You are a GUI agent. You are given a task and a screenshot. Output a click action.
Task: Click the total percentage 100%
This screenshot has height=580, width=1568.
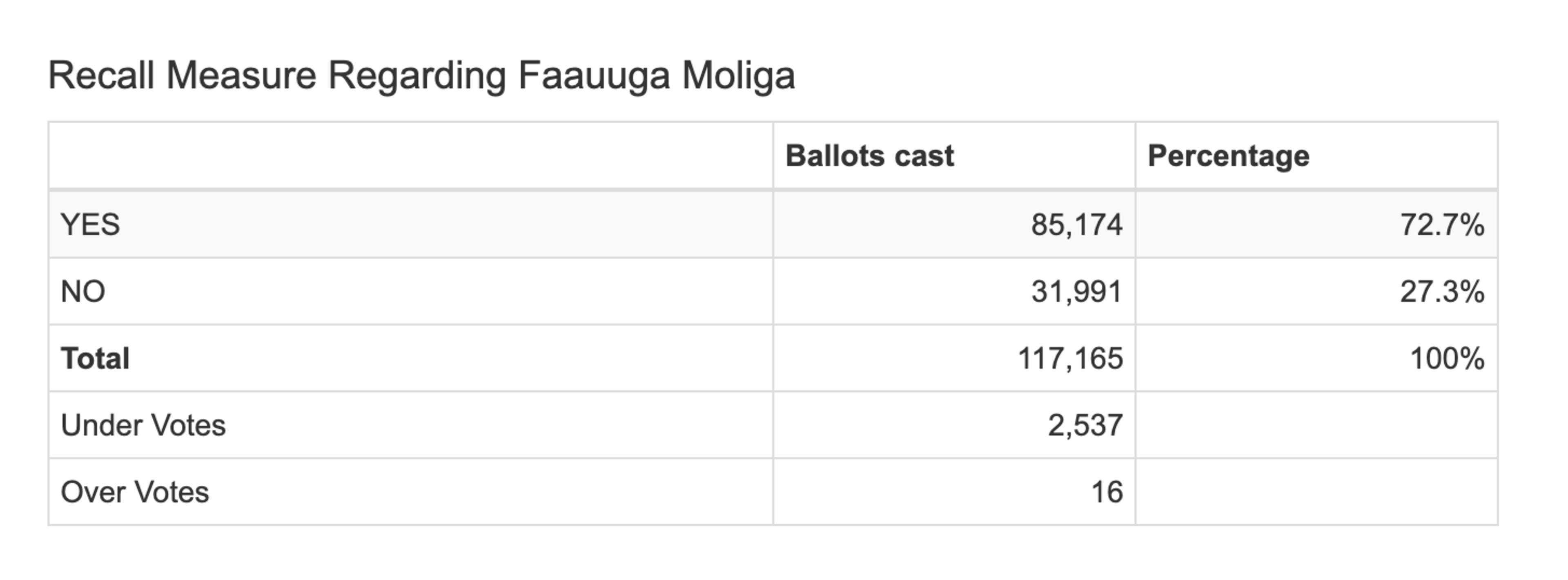point(1447,358)
